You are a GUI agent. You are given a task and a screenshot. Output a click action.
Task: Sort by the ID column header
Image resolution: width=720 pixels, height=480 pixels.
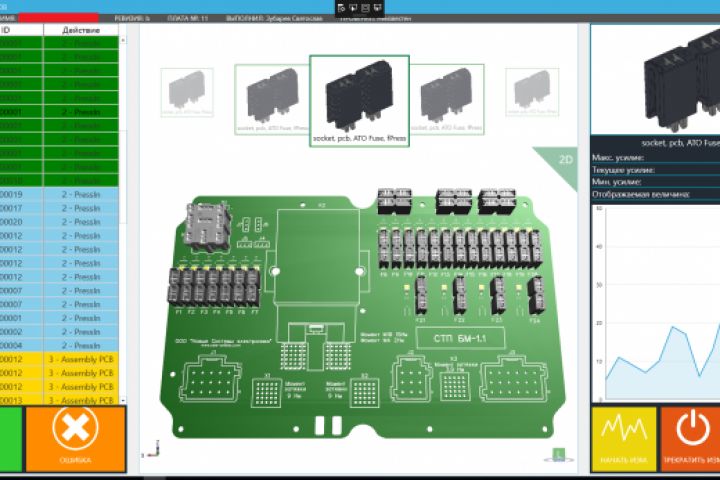(22, 30)
